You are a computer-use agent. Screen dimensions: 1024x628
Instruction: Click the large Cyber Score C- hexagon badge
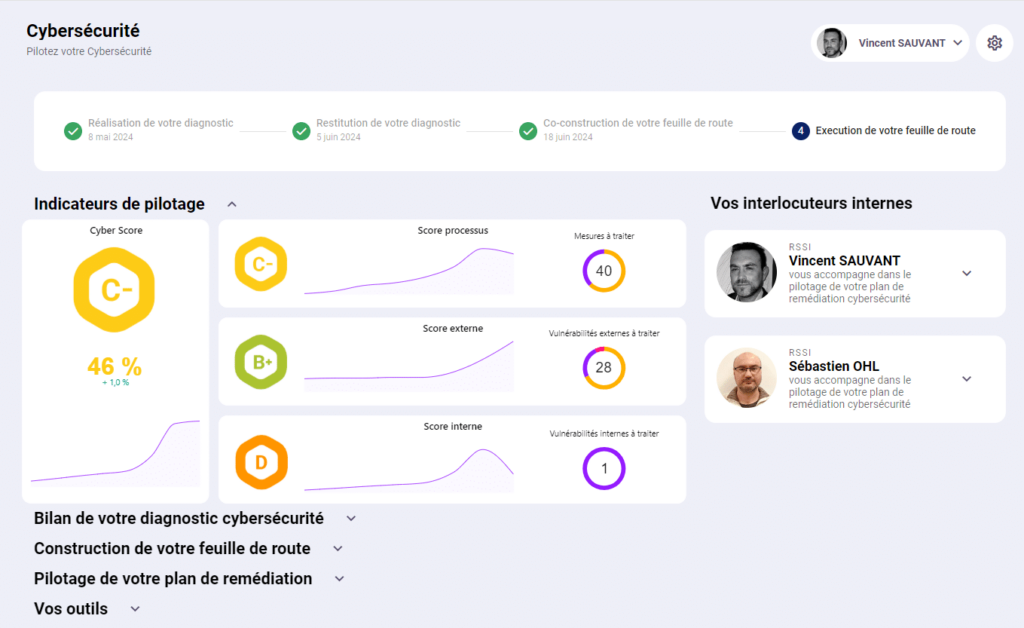click(114, 290)
